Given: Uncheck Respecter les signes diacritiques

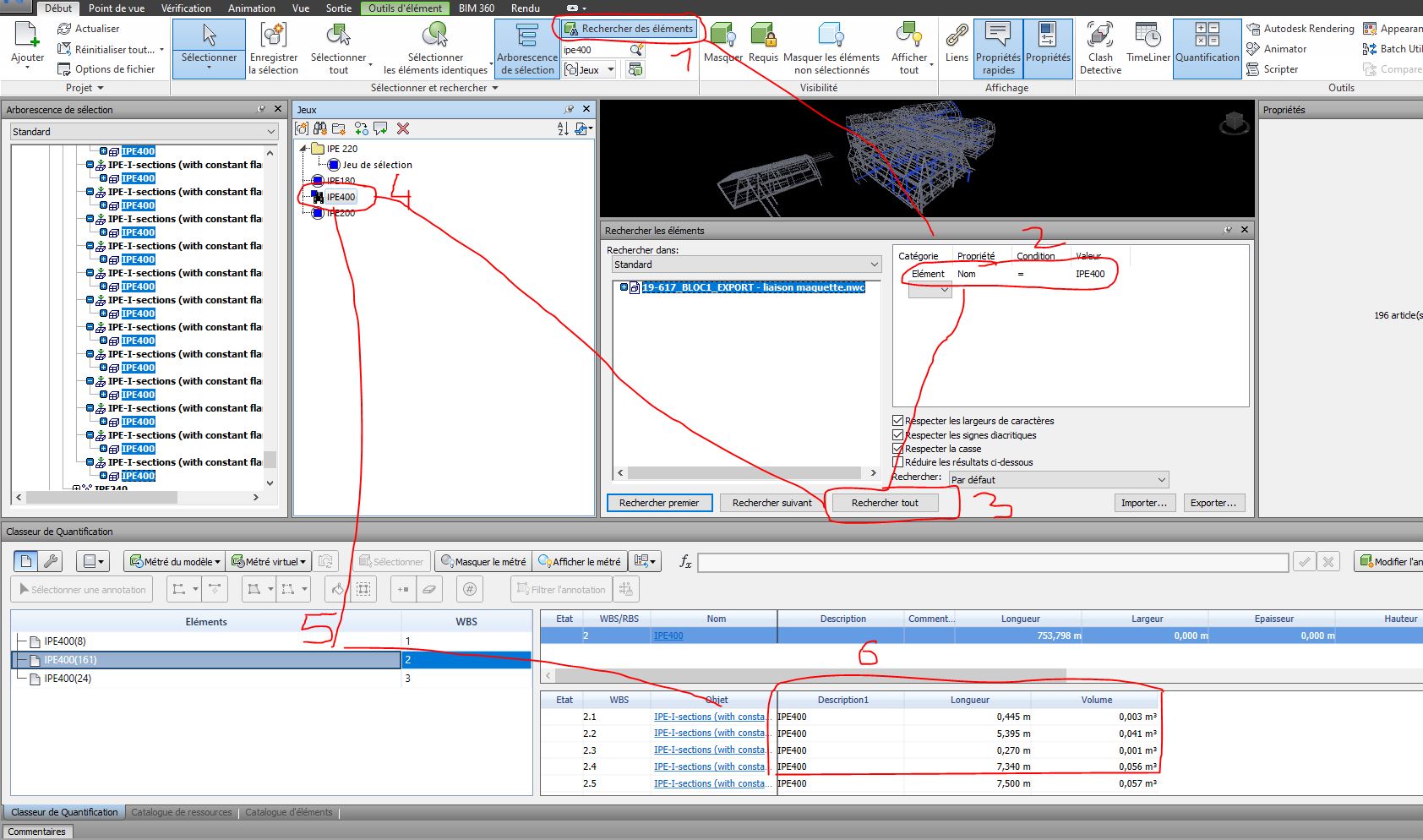Looking at the screenshot, I should (897, 434).
